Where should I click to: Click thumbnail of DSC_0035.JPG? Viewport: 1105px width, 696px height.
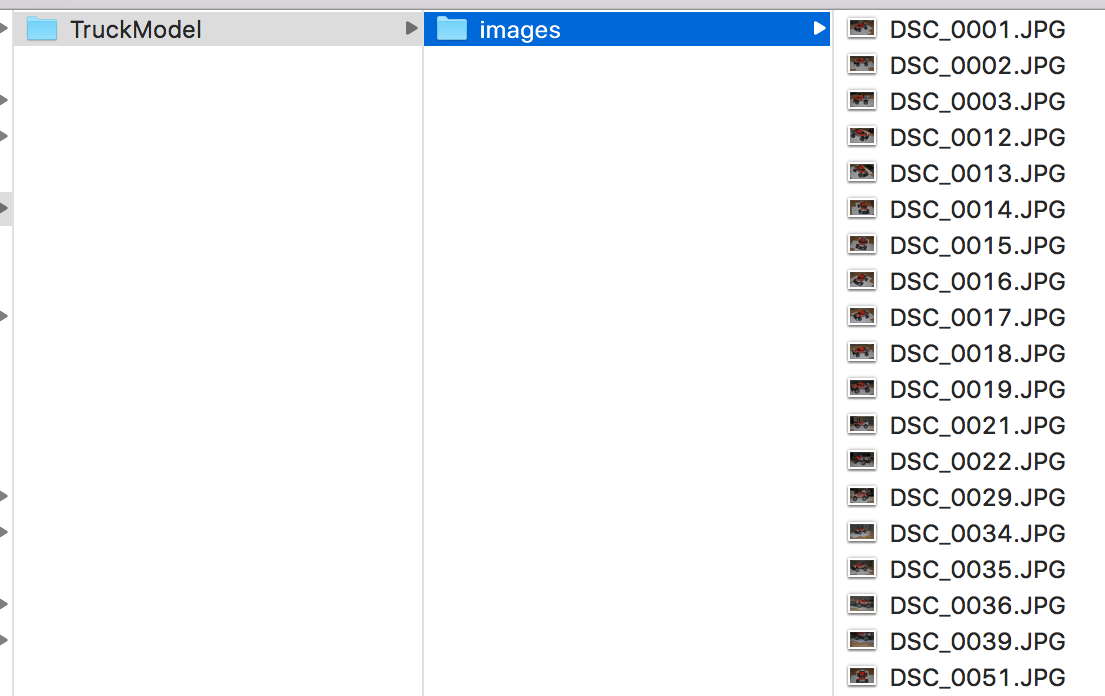(x=861, y=568)
